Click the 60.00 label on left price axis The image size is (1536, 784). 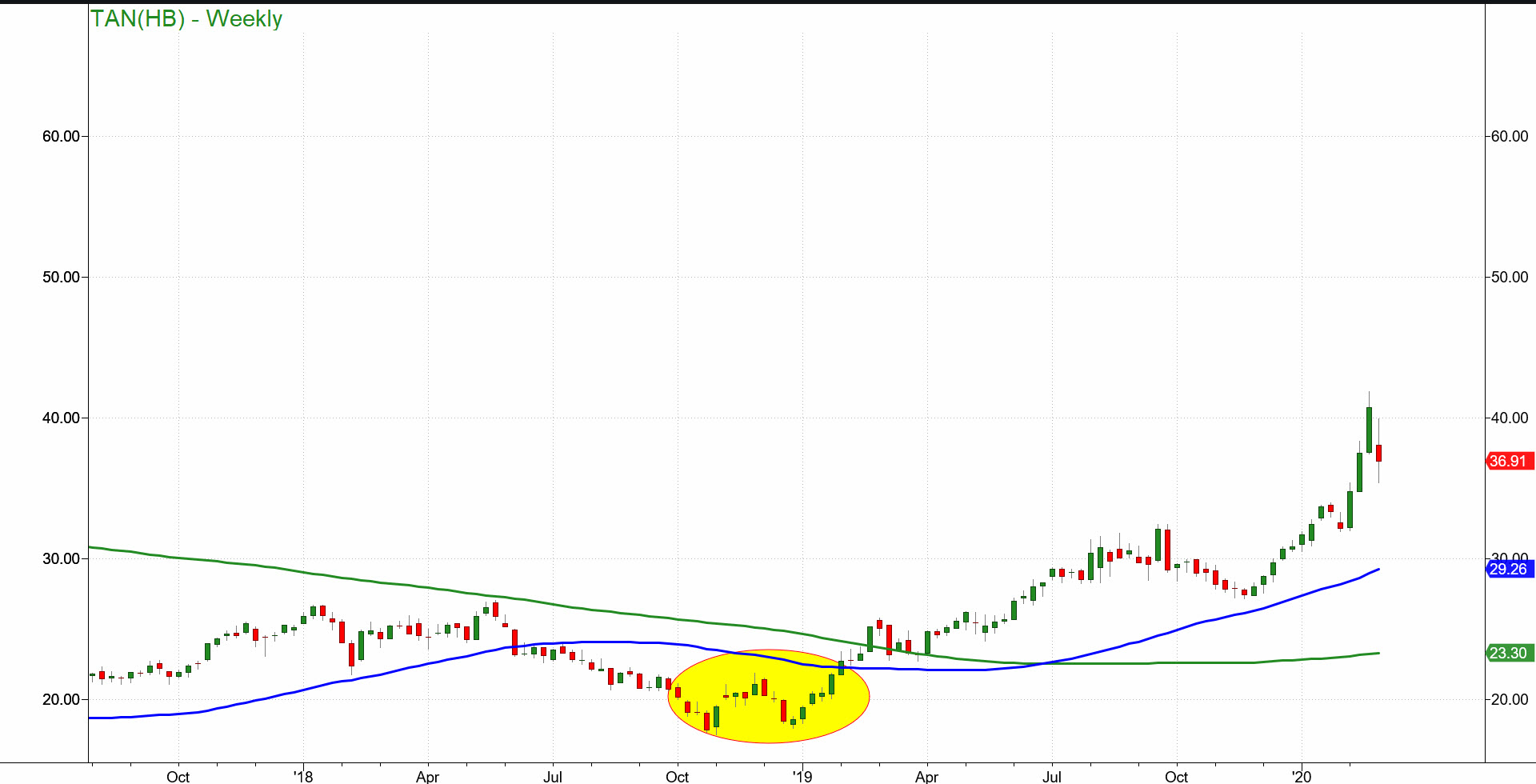(61, 136)
